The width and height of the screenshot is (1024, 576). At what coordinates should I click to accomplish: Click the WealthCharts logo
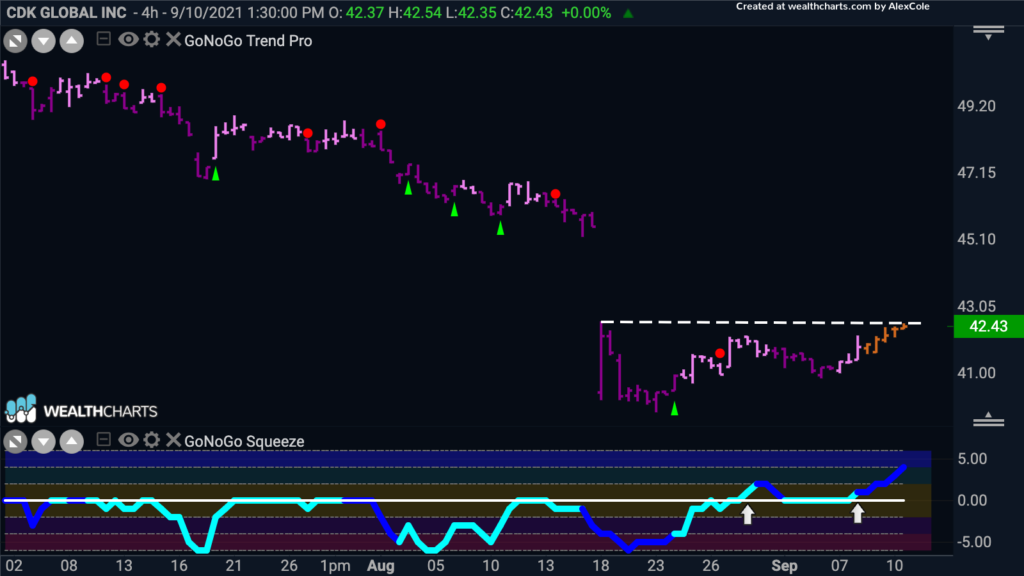pyautogui.click(x=82, y=409)
